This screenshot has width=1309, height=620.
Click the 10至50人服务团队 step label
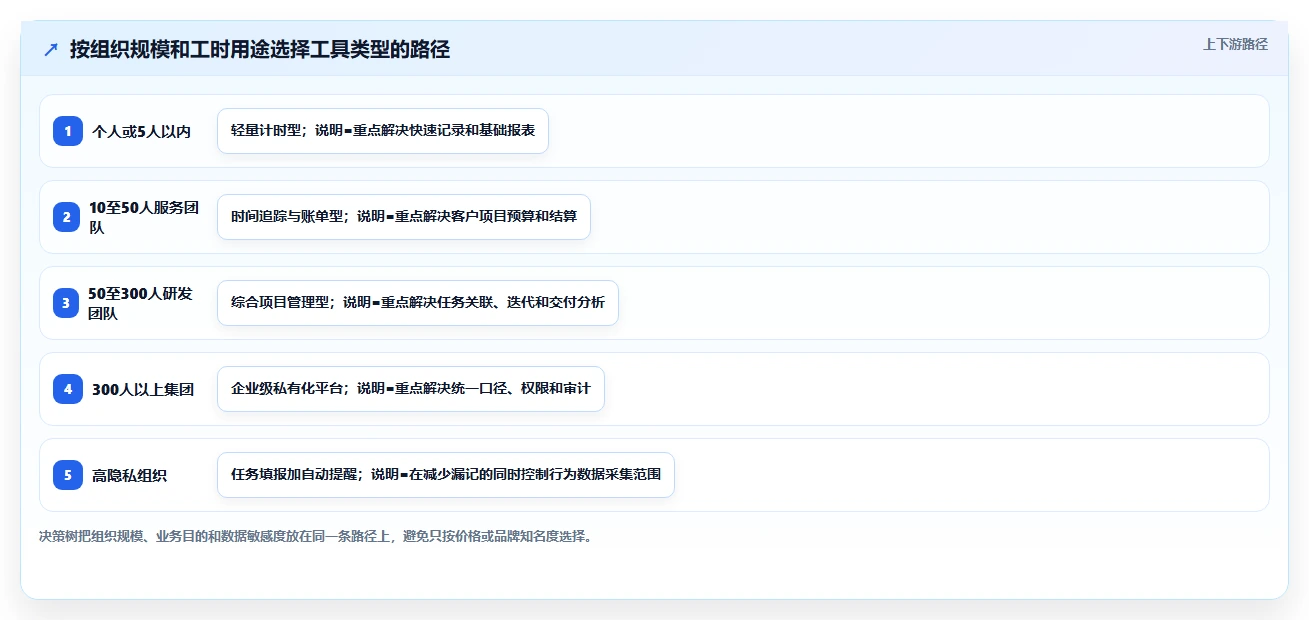(x=144, y=217)
